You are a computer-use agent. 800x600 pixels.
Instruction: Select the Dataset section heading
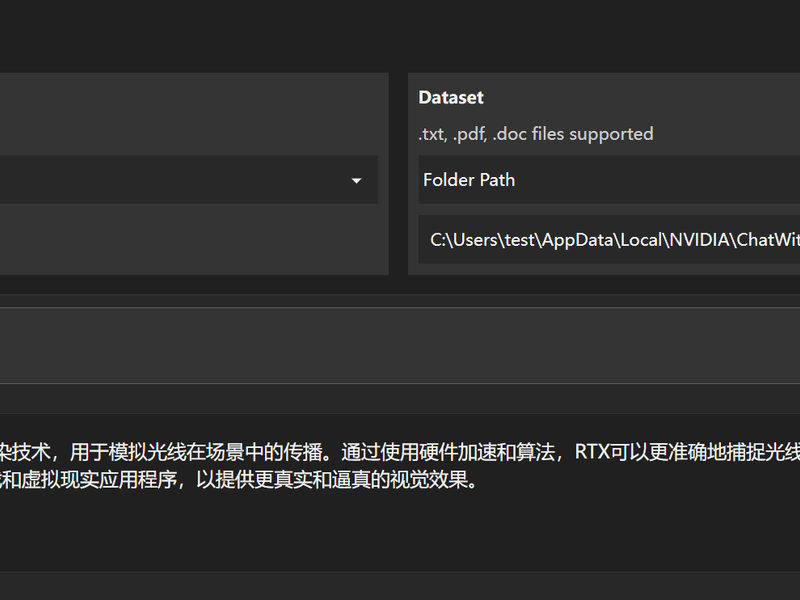(451, 97)
